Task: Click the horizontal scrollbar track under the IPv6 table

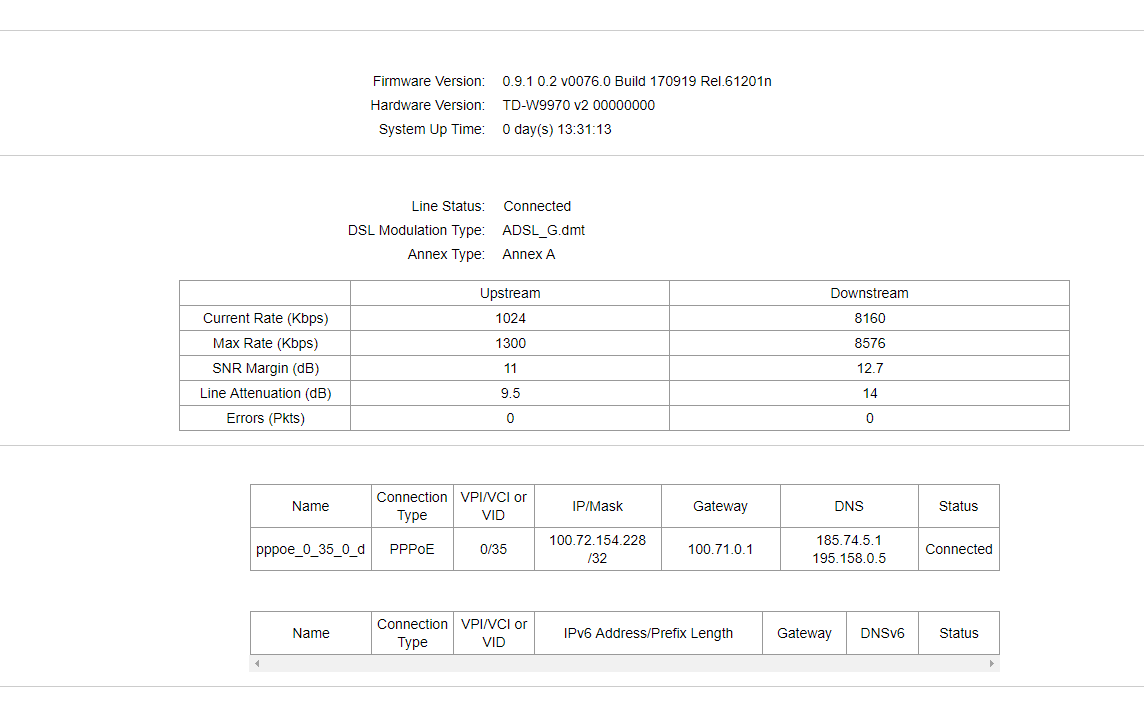Action: coord(624,664)
